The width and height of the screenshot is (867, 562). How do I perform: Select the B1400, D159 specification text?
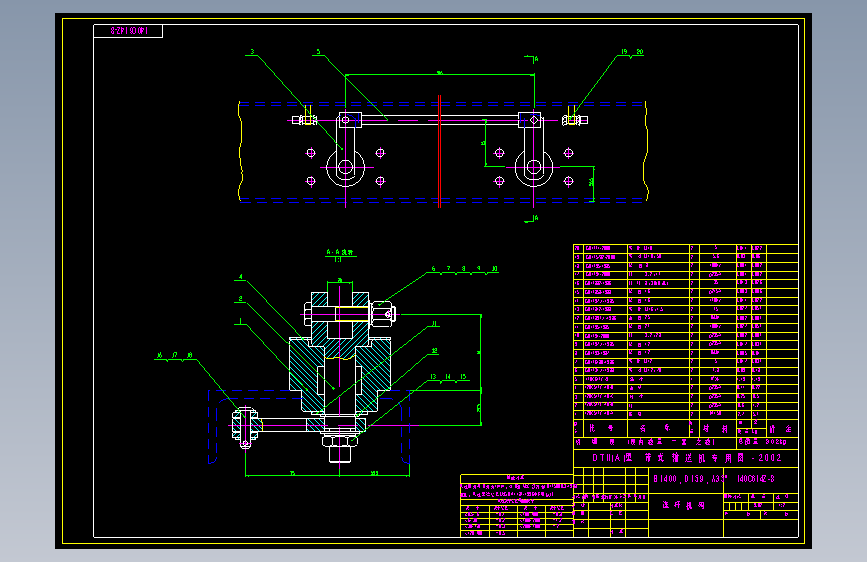pos(690,479)
